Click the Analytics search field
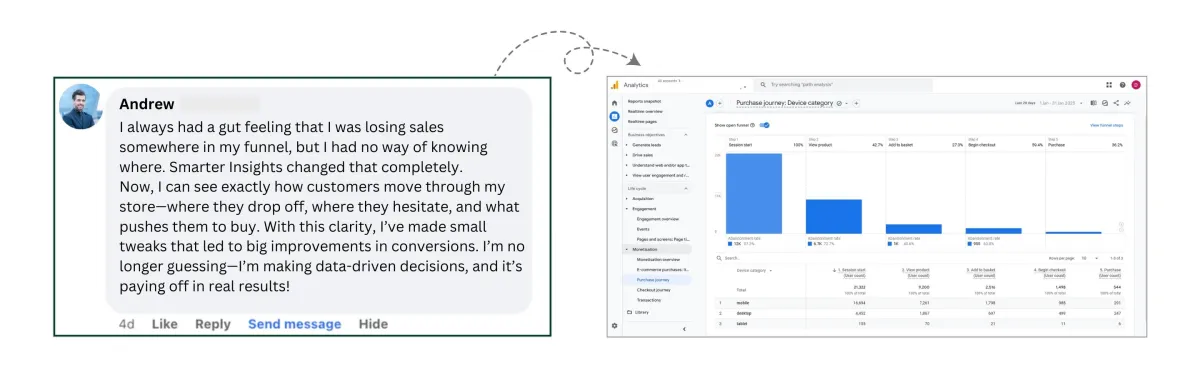 point(843,85)
